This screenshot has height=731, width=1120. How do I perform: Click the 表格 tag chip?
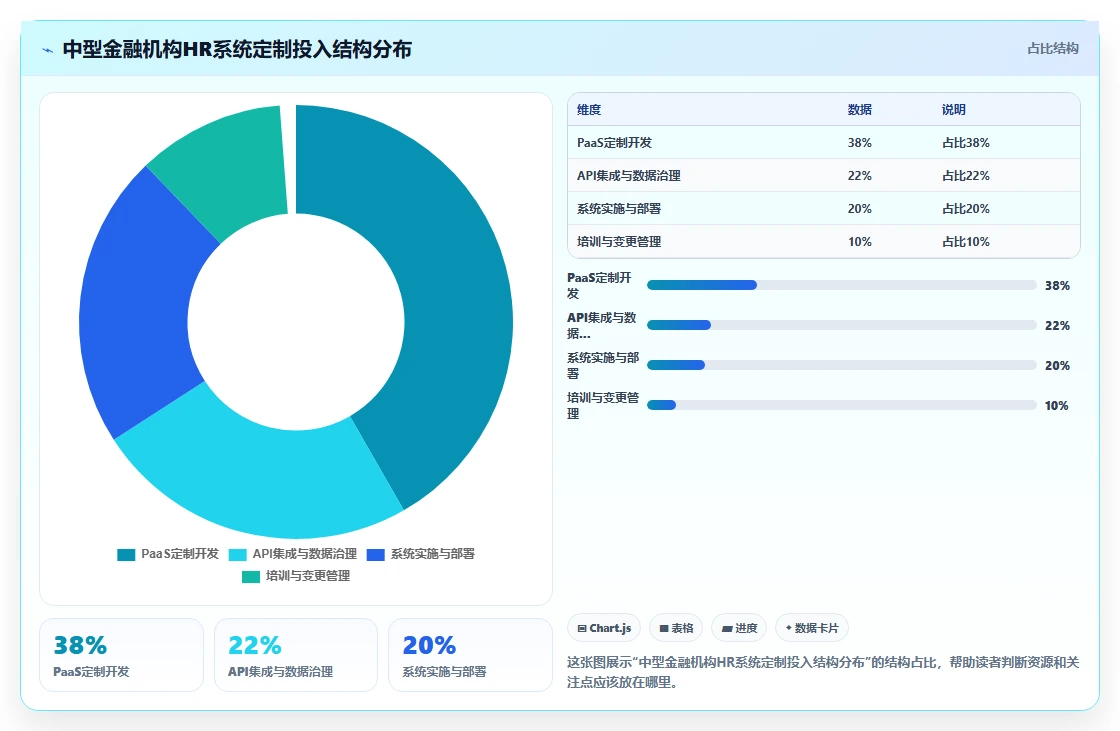pyautogui.click(x=676, y=628)
